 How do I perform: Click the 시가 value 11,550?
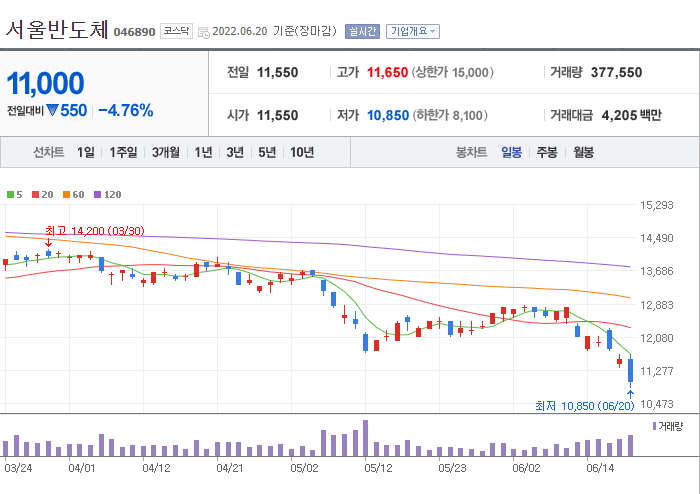pos(277,116)
